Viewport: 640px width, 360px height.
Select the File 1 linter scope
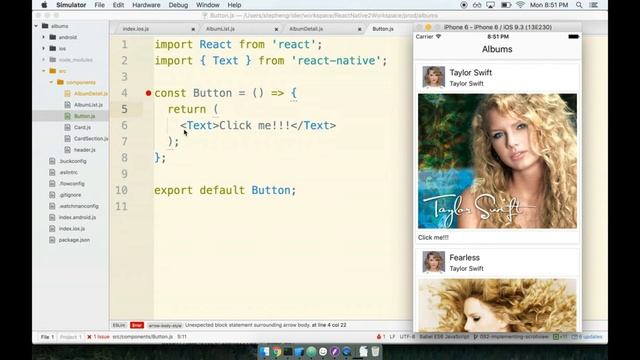point(47,337)
